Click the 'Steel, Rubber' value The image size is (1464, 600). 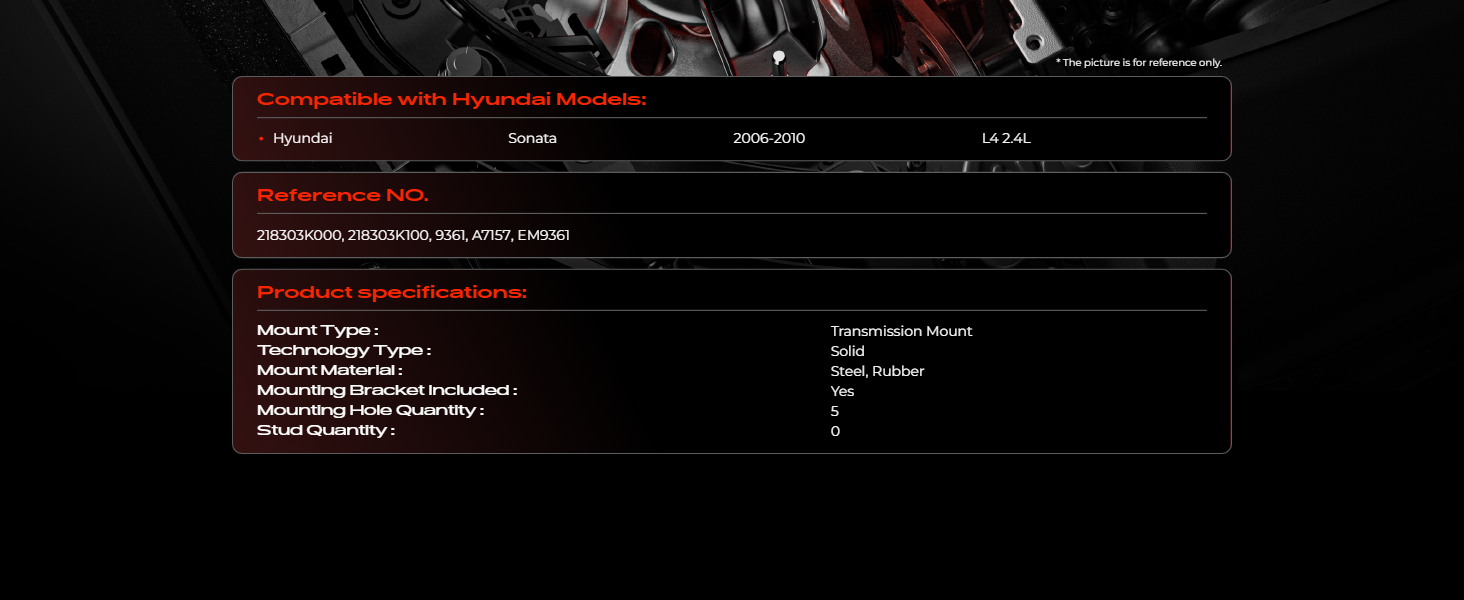point(877,371)
